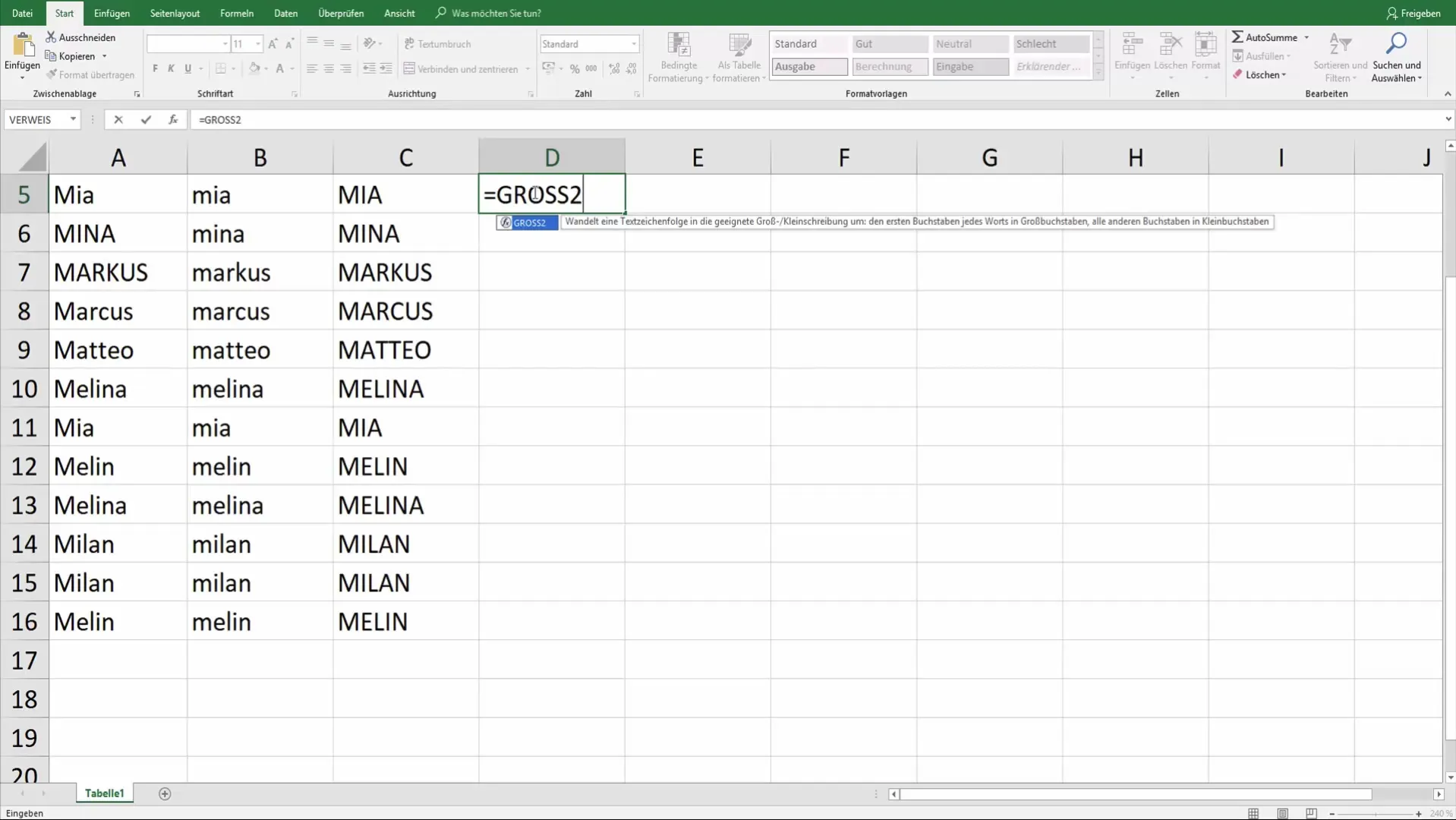
Task: Click Verbinden und zentrieren
Action: (x=462, y=68)
